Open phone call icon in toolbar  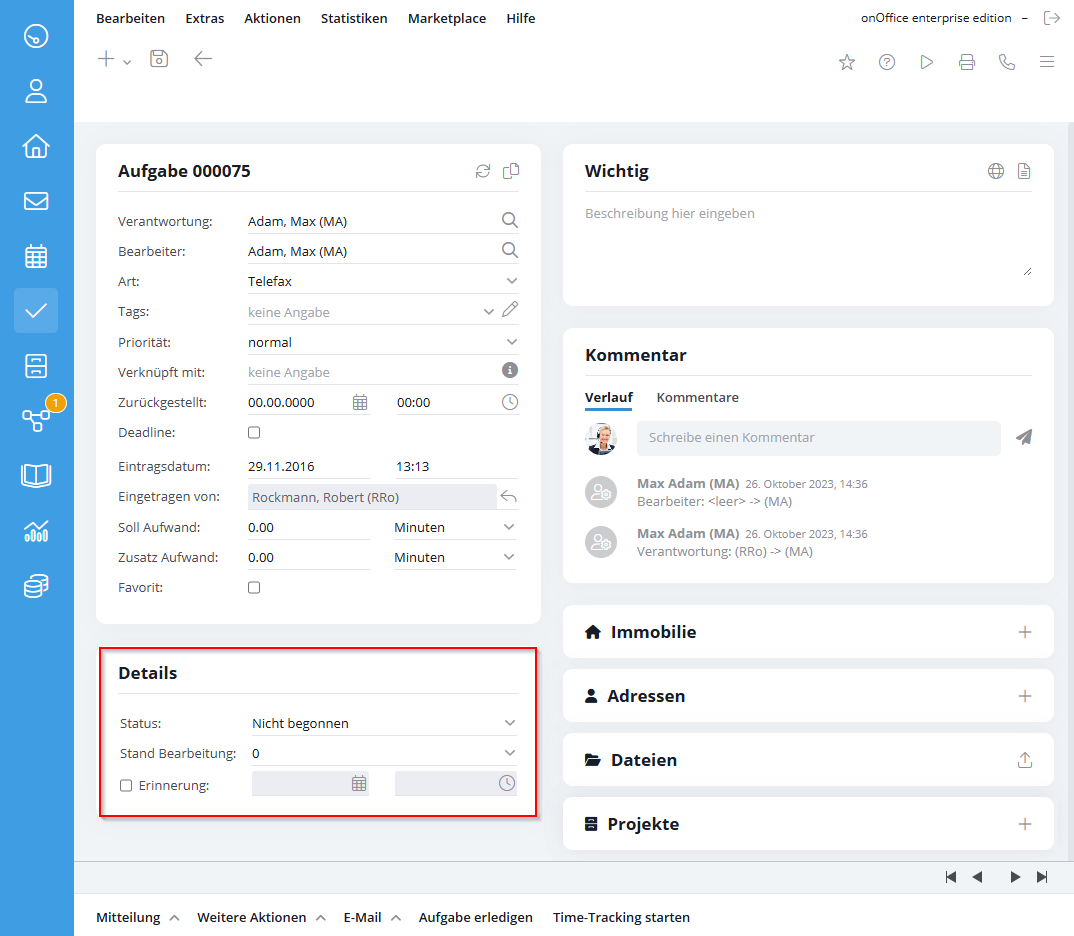(x=1006, y=62)
